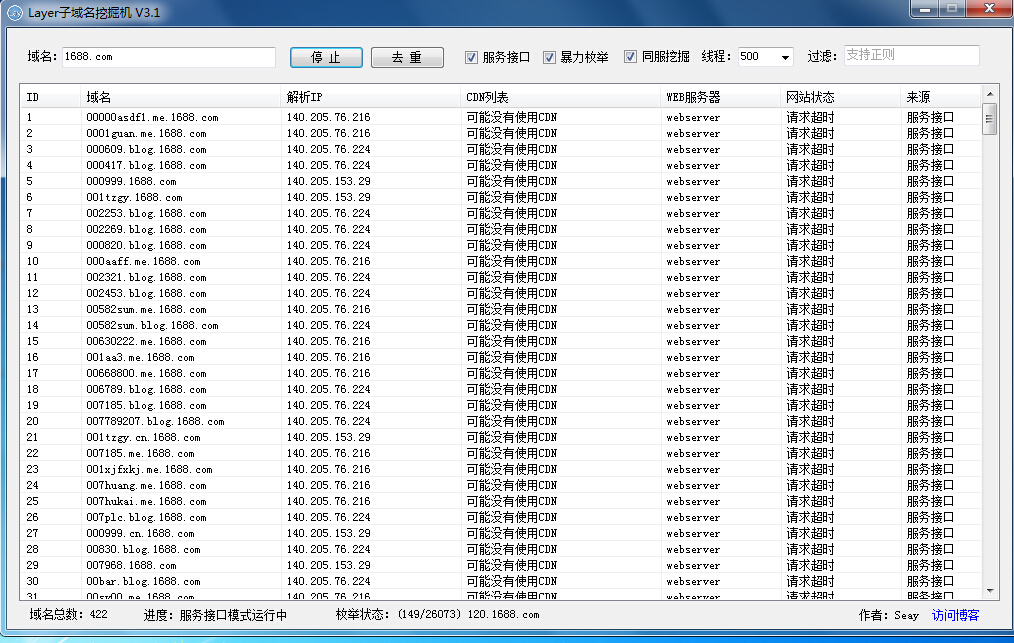Screen dimensions: 1014x643
Task: Select row 001xjfxkj.me.1688.com
Action: (501, 470)
